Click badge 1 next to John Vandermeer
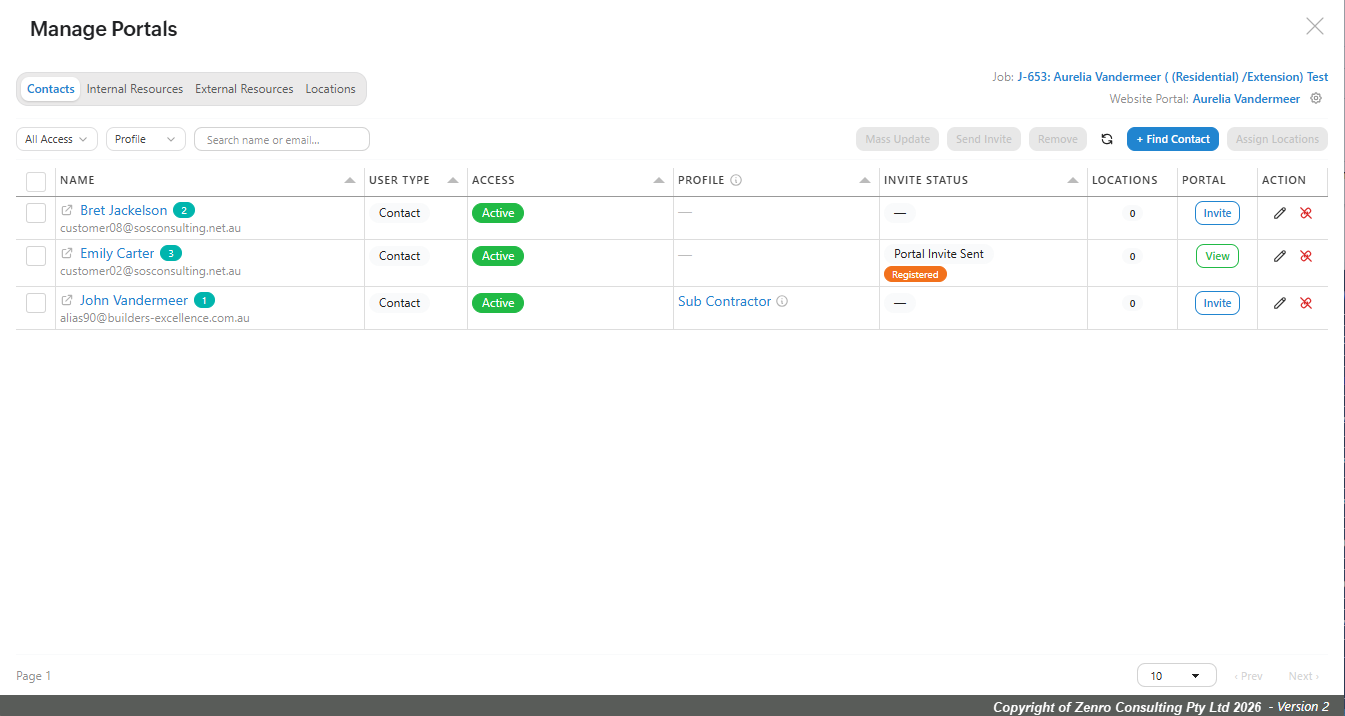Viewport: 1345px width, 716px height. coord(204,300)
